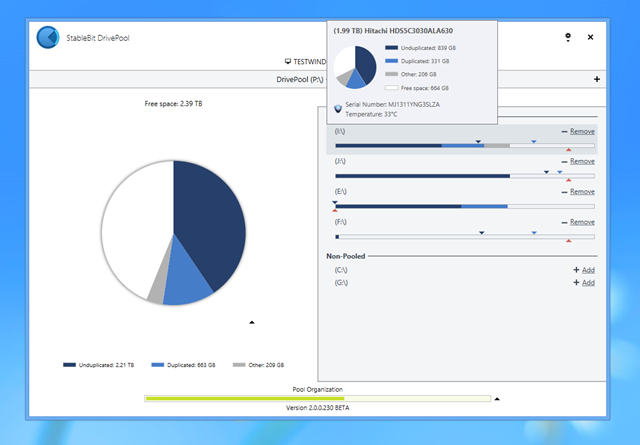Image resolution: width=640 pixels, height=445 pixels.
Task: Click the Non-Pooled section heading
Action: click(346, 256)
